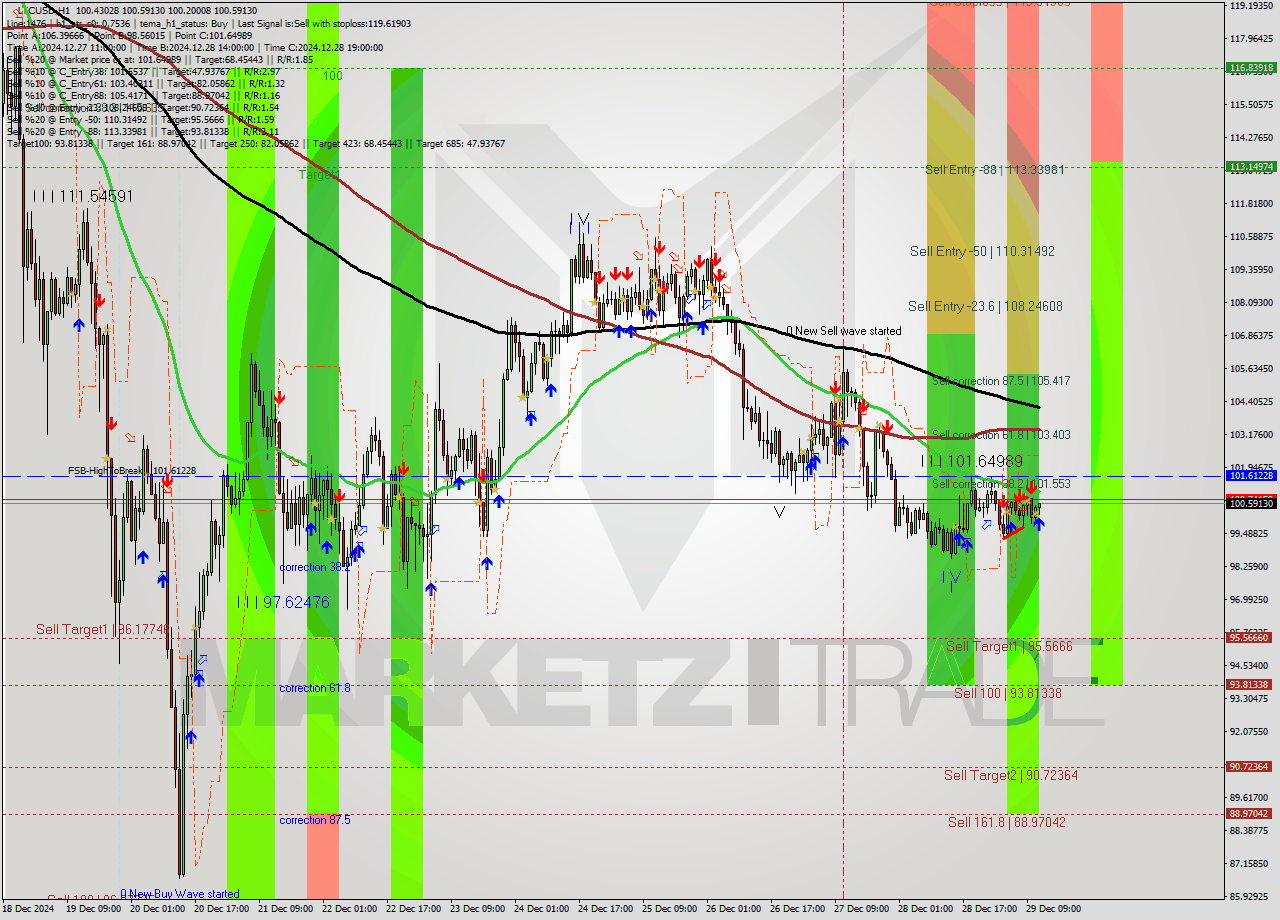Click the red 90.72364 price tag
1280x920 pixels.
(1250, 767)
